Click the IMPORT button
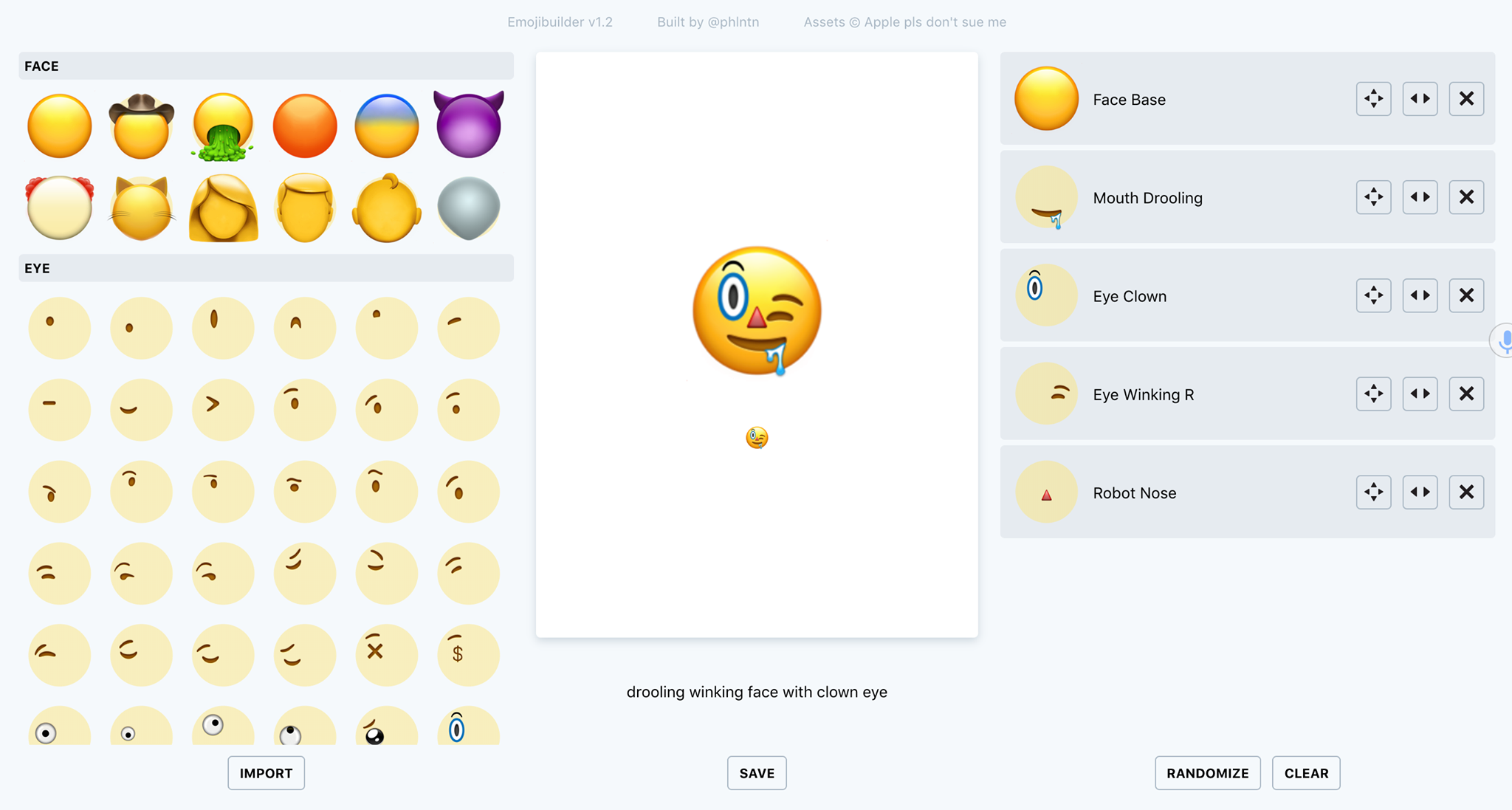The image size is (1512, 810). [x=266, y=773]
